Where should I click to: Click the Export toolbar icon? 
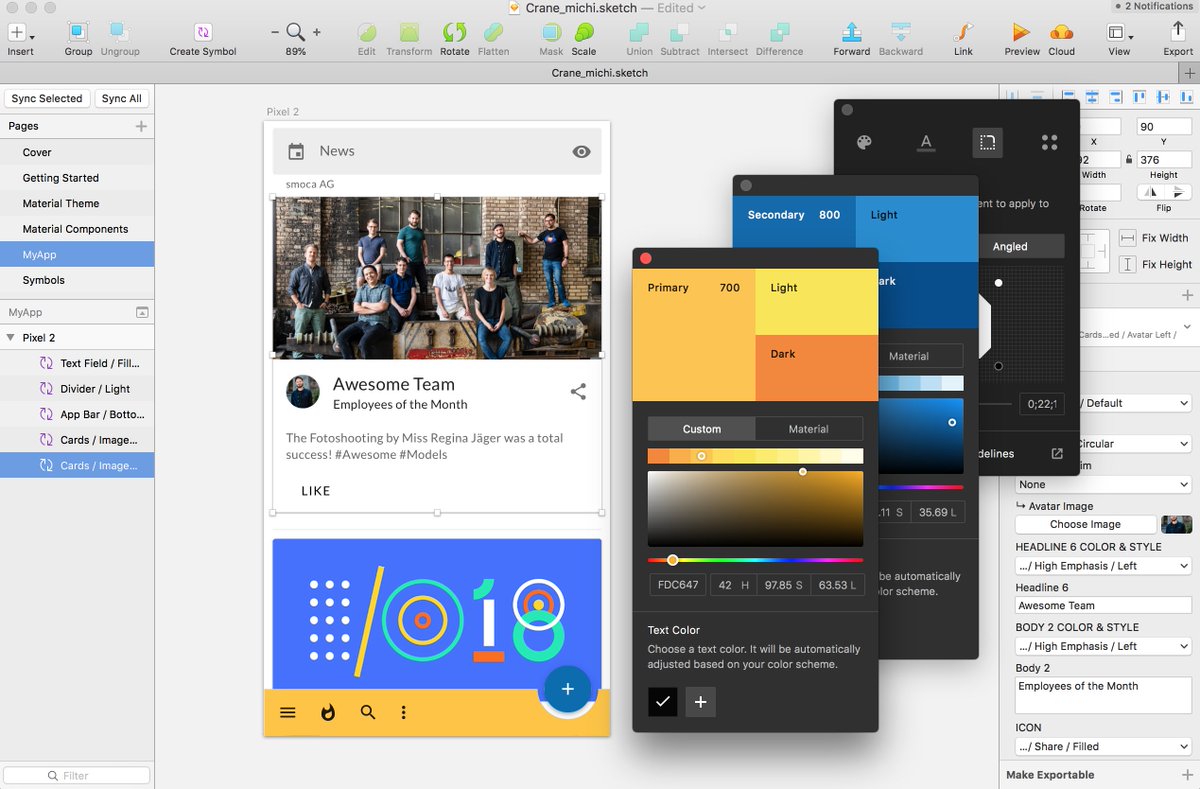pos(1178,33)
